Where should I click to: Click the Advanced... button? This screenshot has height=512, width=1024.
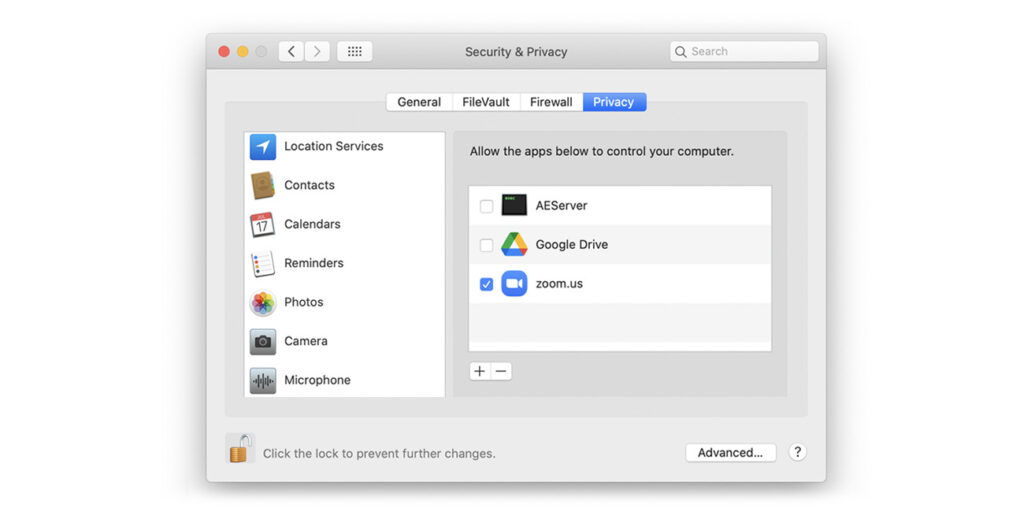pos(730,453)
